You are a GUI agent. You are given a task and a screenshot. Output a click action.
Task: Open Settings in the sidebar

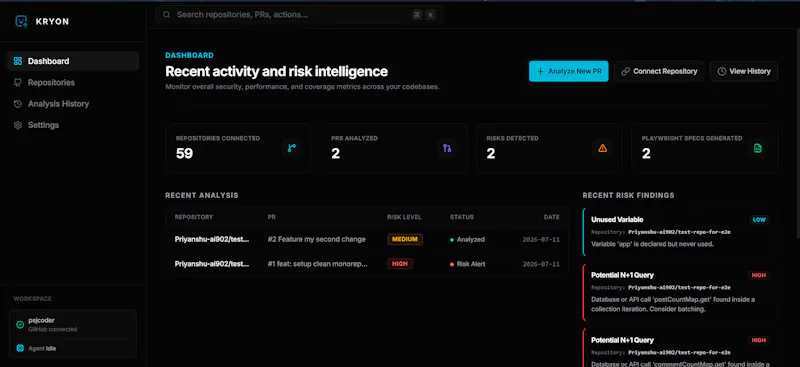[x=73, y=125]
